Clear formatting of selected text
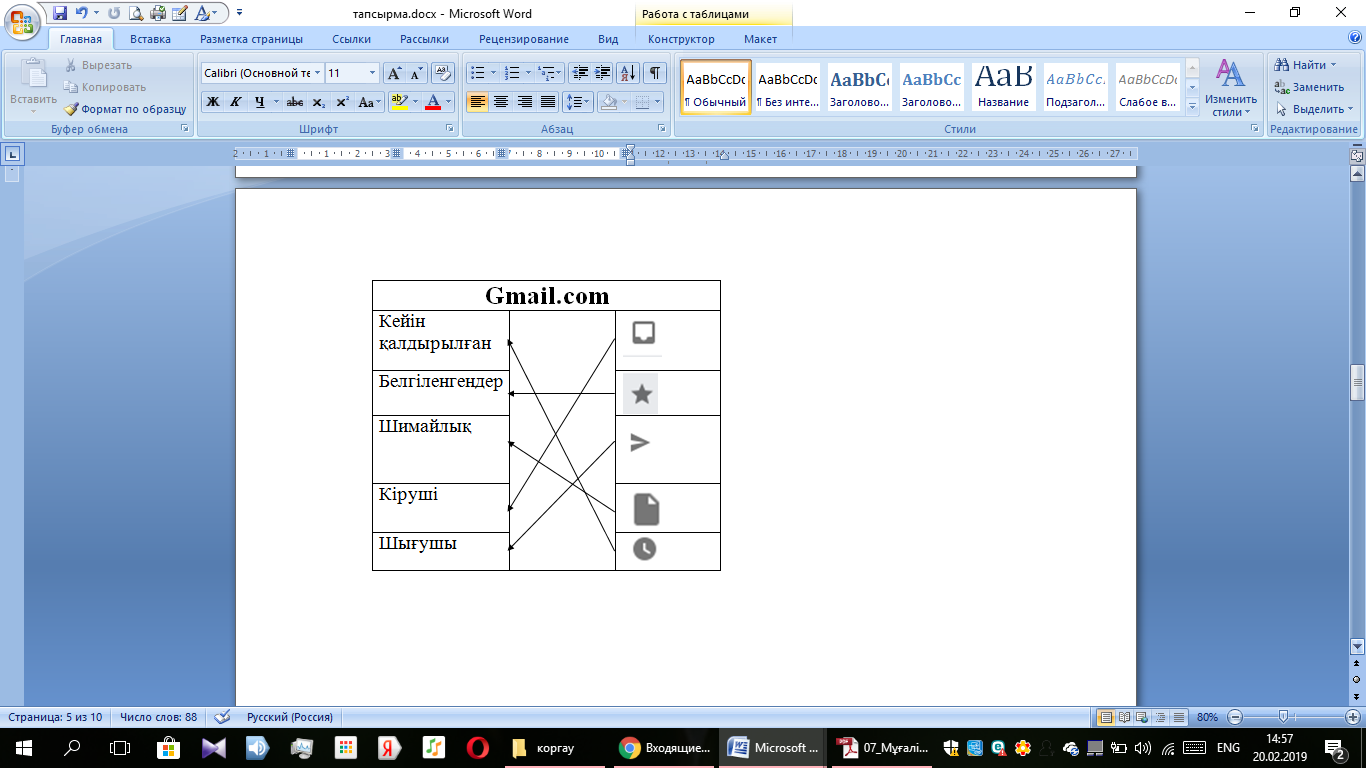Viewport: 1366px width, 768px height. tap(443, 73)
